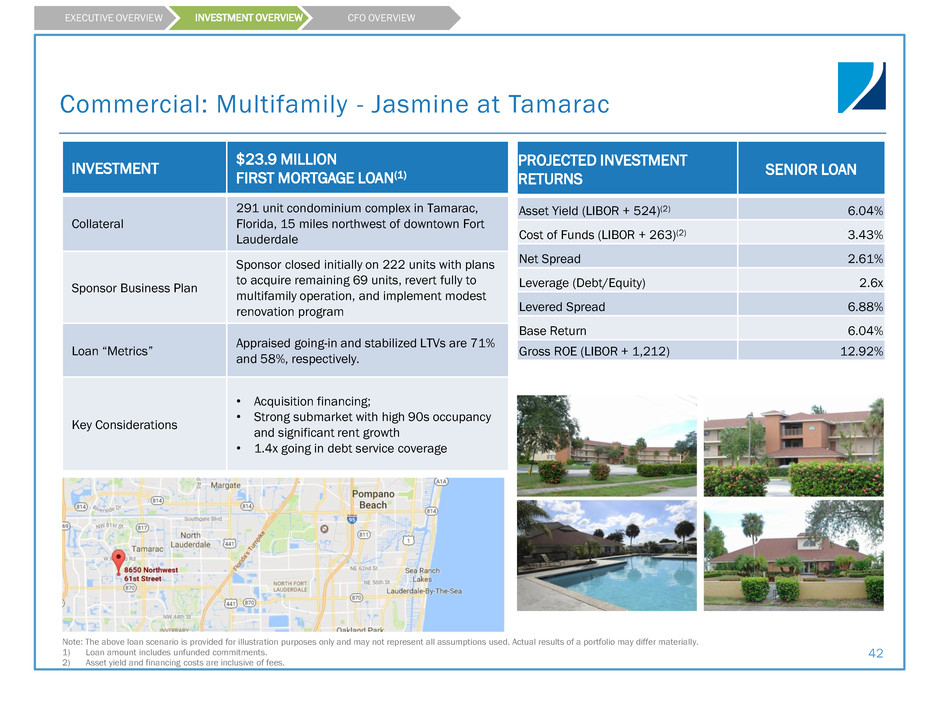Select the Key Considerations row label
Screen dimensions: 940x705
[x=124, y=425]
